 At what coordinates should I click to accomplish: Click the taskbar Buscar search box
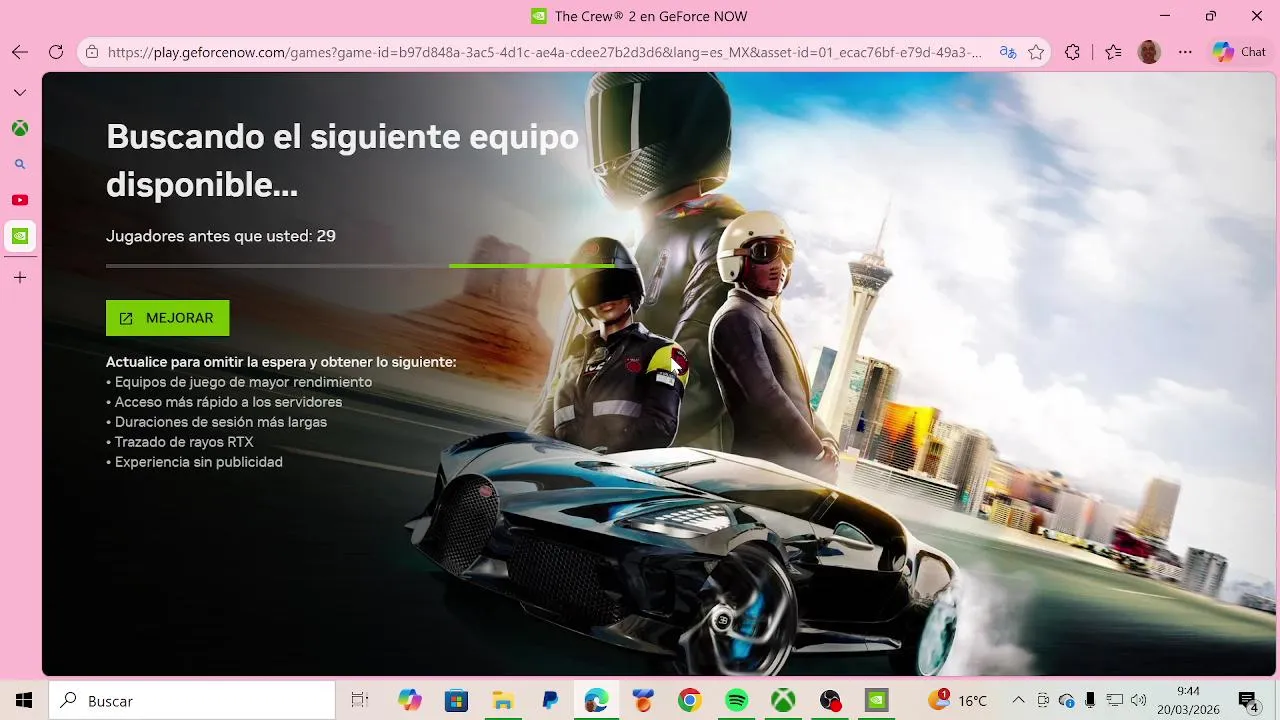pos(192,701)
